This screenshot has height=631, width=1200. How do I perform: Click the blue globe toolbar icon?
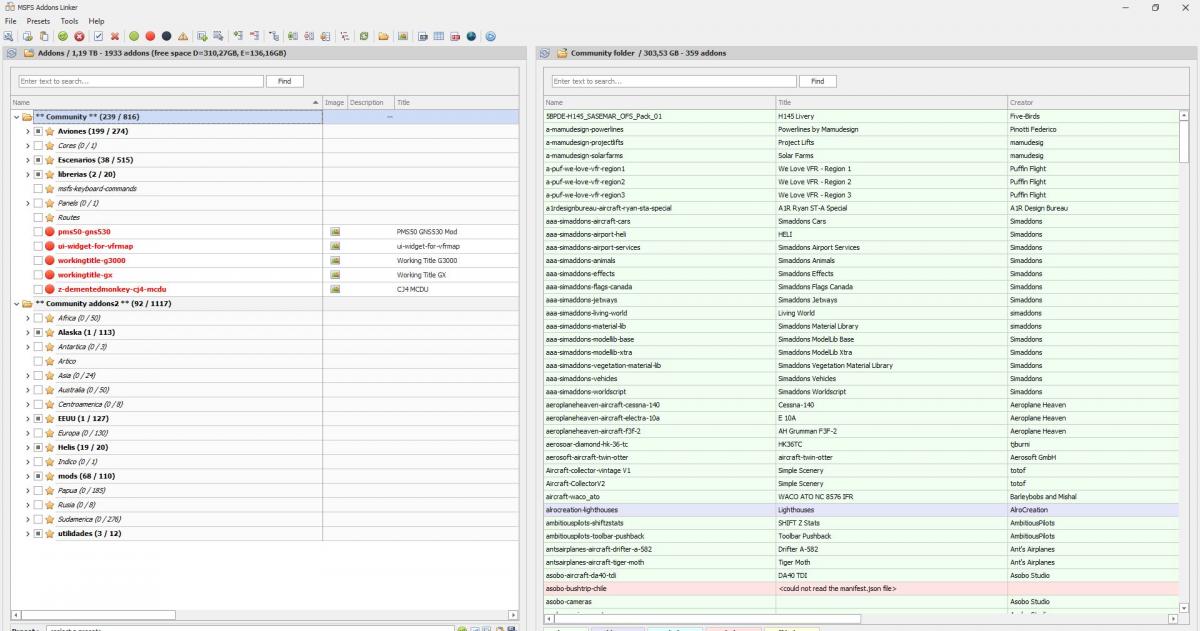click(471, 37)
